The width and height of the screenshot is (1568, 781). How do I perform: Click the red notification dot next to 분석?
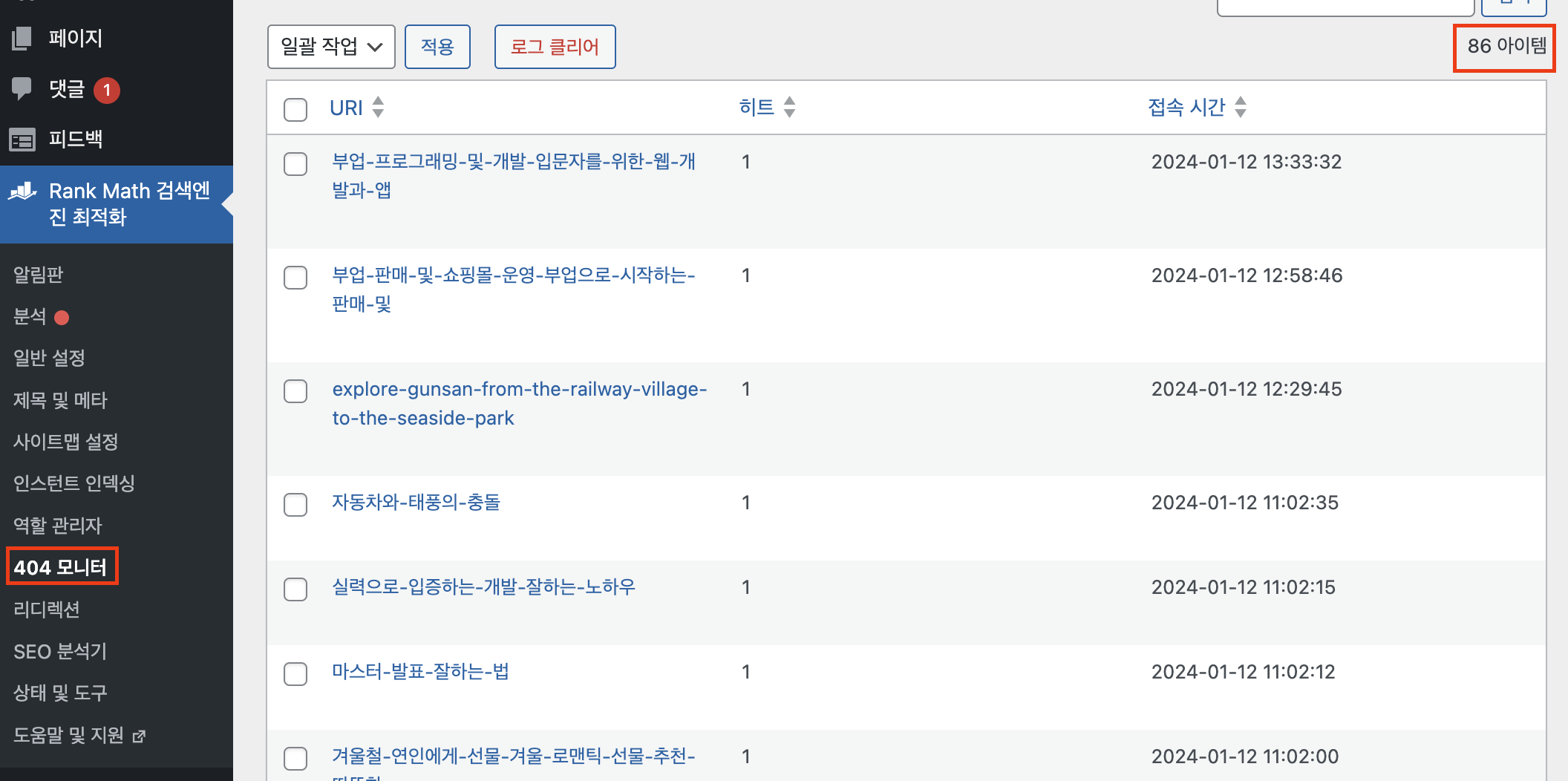[x=62, y=317]
